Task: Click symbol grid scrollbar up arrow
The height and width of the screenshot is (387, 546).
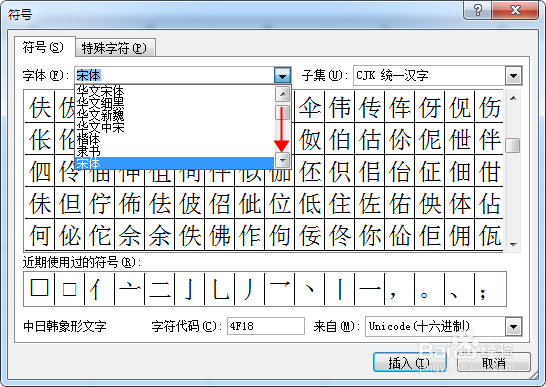Action: pos(513,99)
